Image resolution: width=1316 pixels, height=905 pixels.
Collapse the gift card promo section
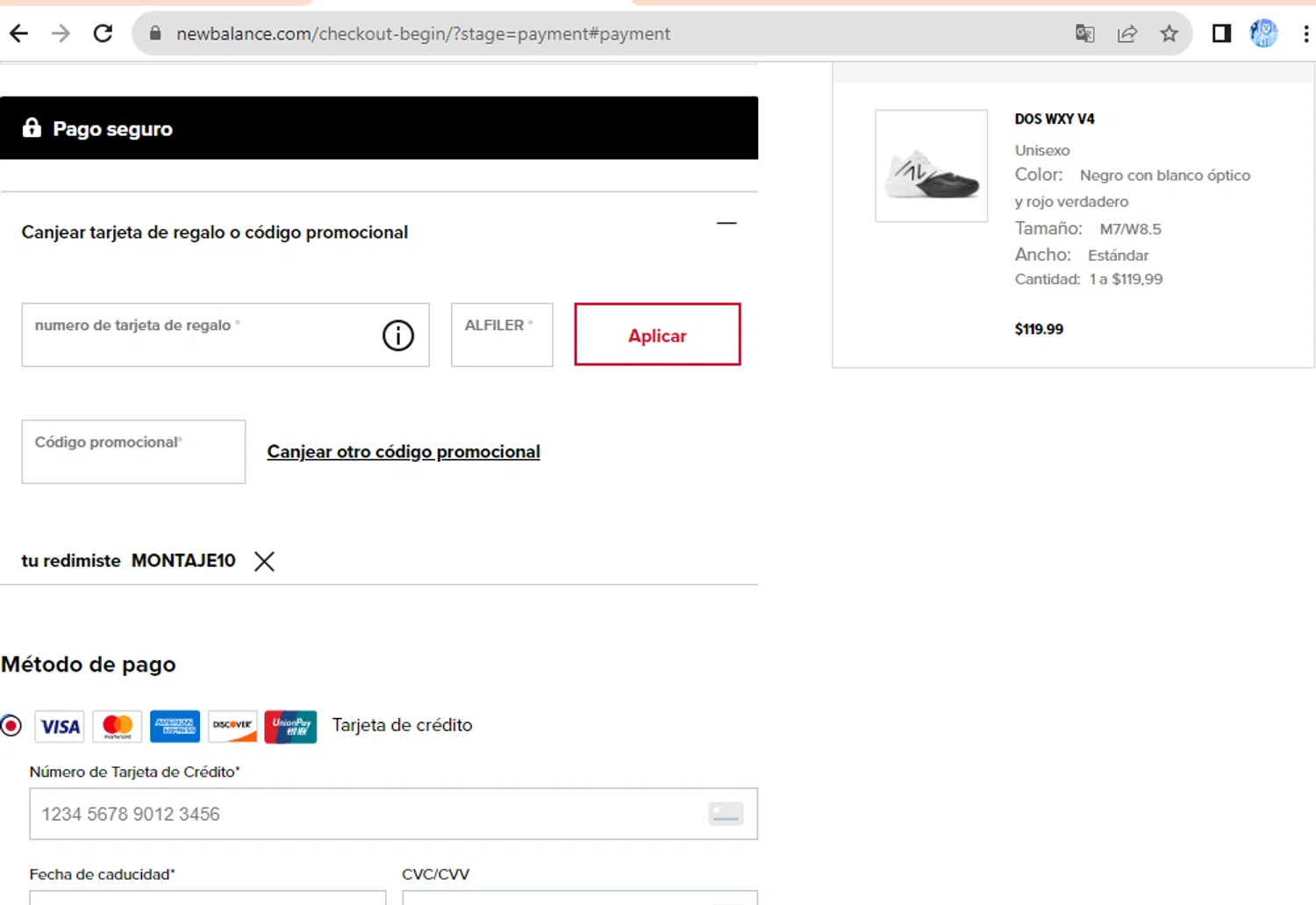coord(726,223)
